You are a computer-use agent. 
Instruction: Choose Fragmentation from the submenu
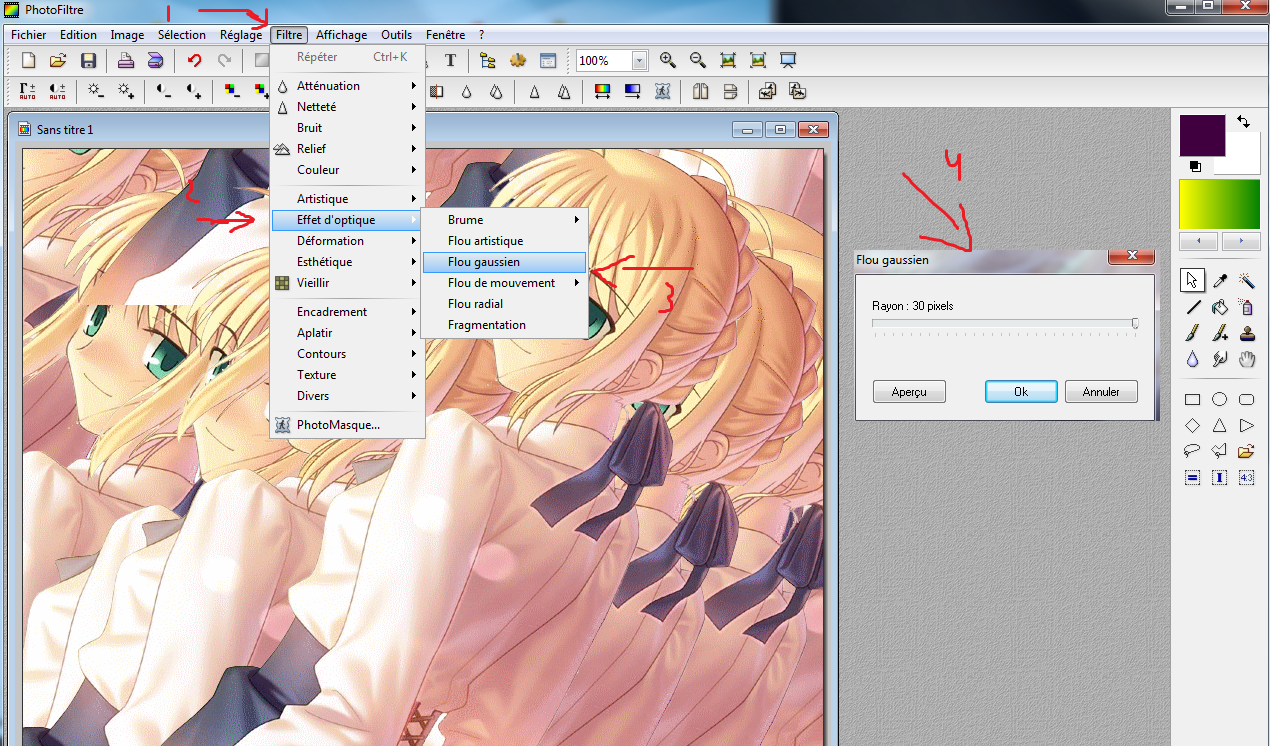pos(503,325)
